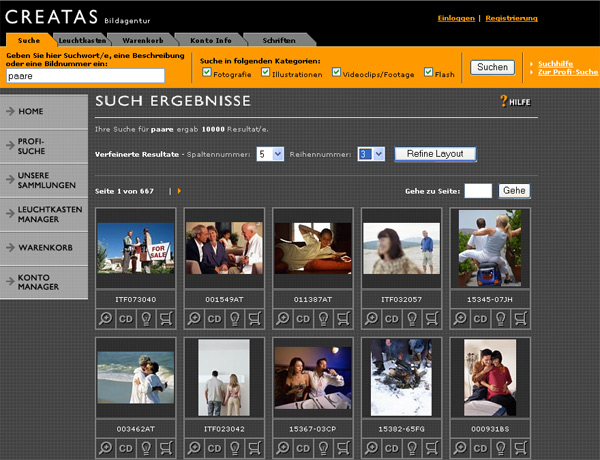Go to next page using orange arrow
This screenshot has height=460, width=600.
pyautogui.click(x=179, y=190)
